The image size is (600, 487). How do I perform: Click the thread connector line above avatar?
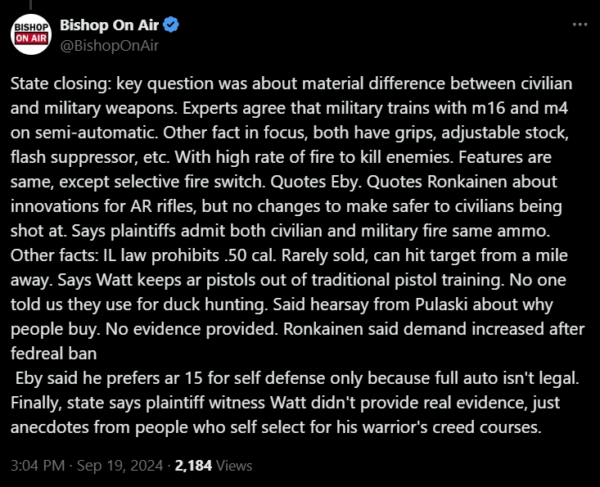[x=31, y=5]
